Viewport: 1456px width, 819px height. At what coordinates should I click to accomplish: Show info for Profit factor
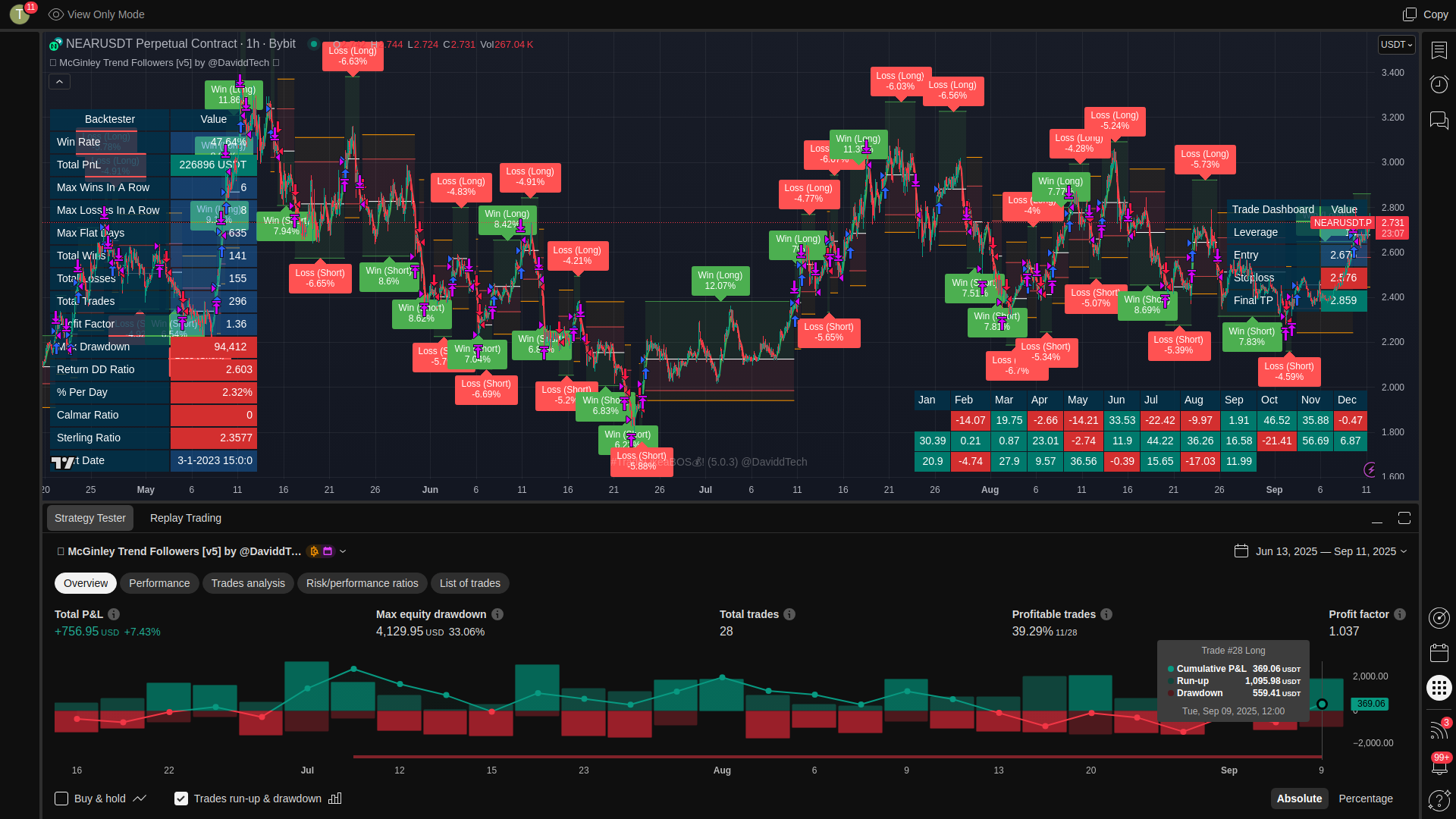click(1400, 614)
